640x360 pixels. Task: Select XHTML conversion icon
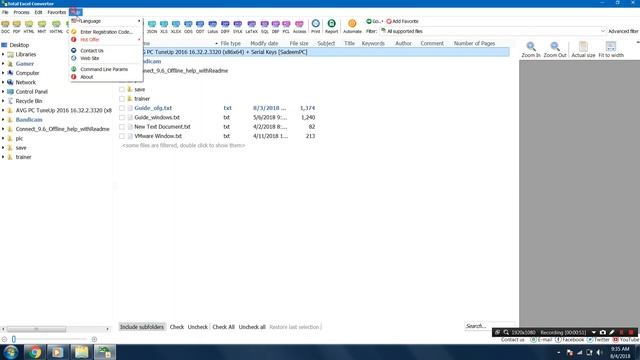(x=56, y=26)
